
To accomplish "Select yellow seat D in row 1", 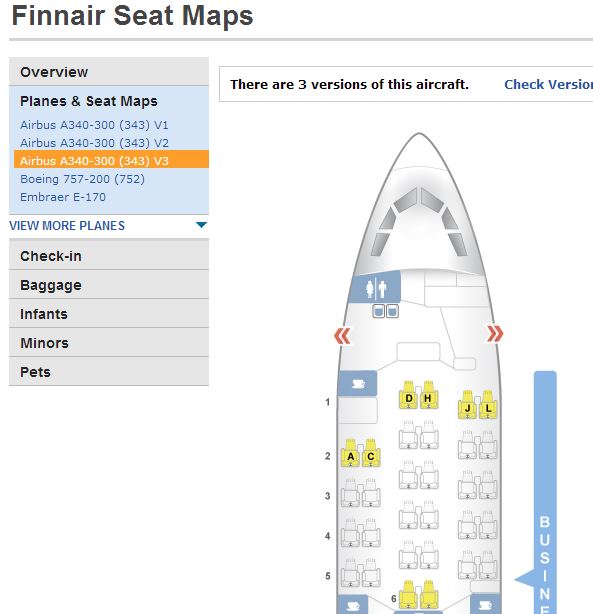I will click(409, 395).
